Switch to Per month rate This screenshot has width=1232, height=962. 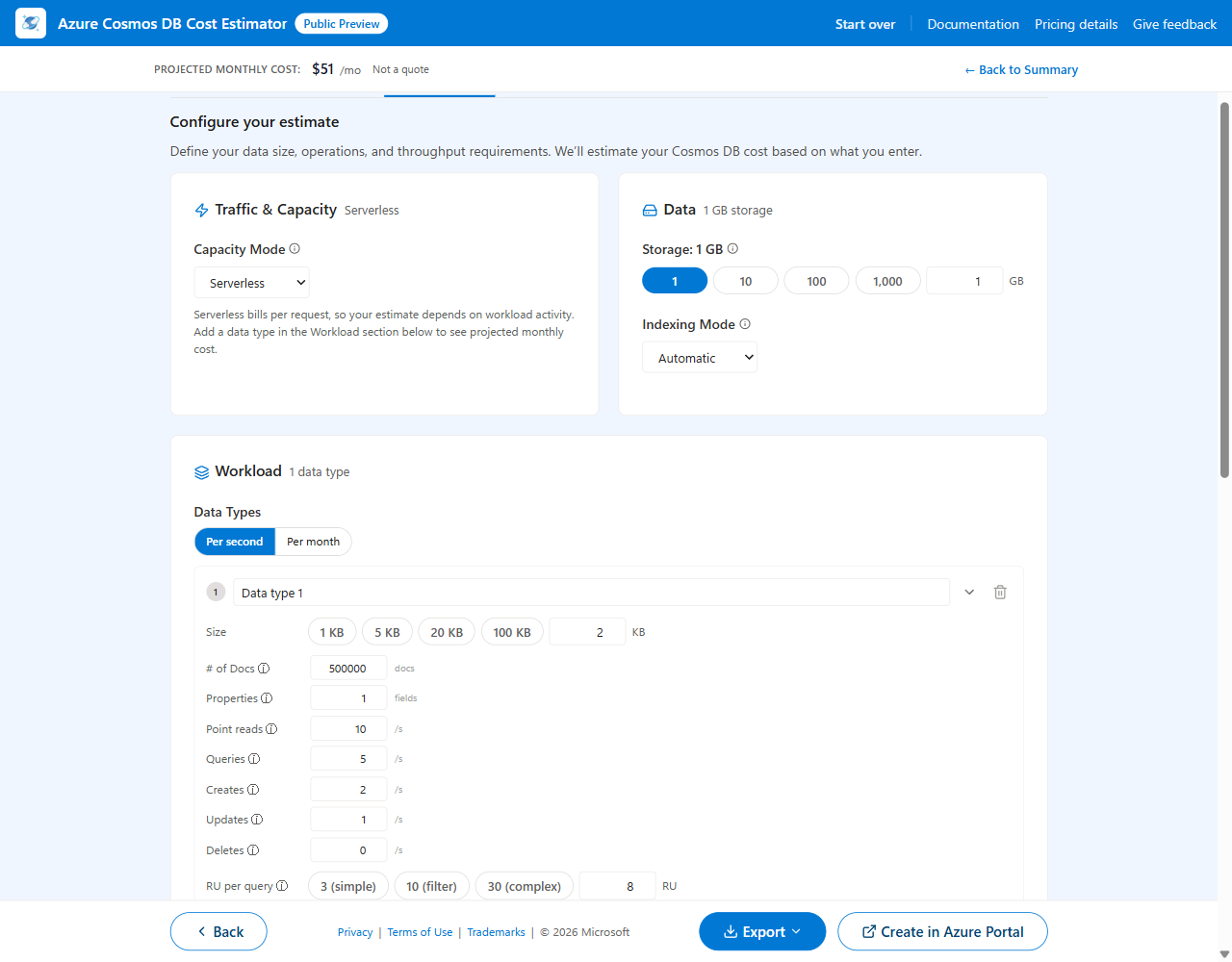click(314, 542)
